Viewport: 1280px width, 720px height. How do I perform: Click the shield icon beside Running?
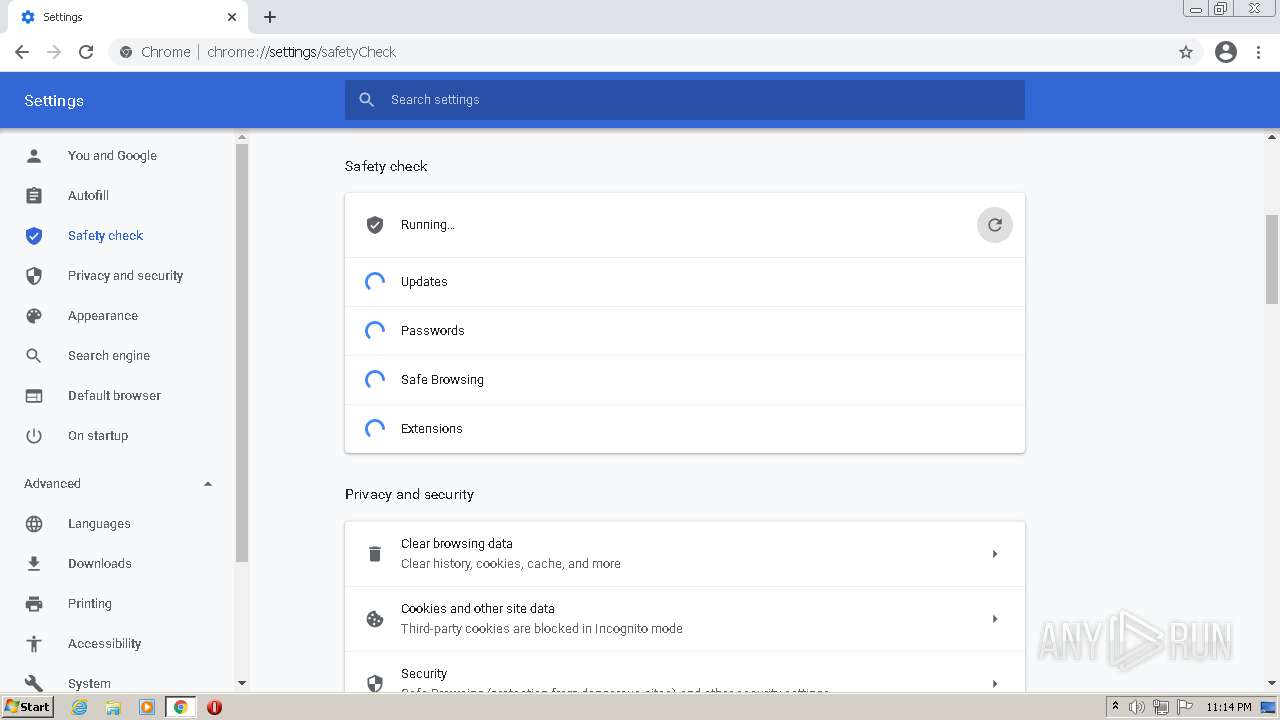375,225
